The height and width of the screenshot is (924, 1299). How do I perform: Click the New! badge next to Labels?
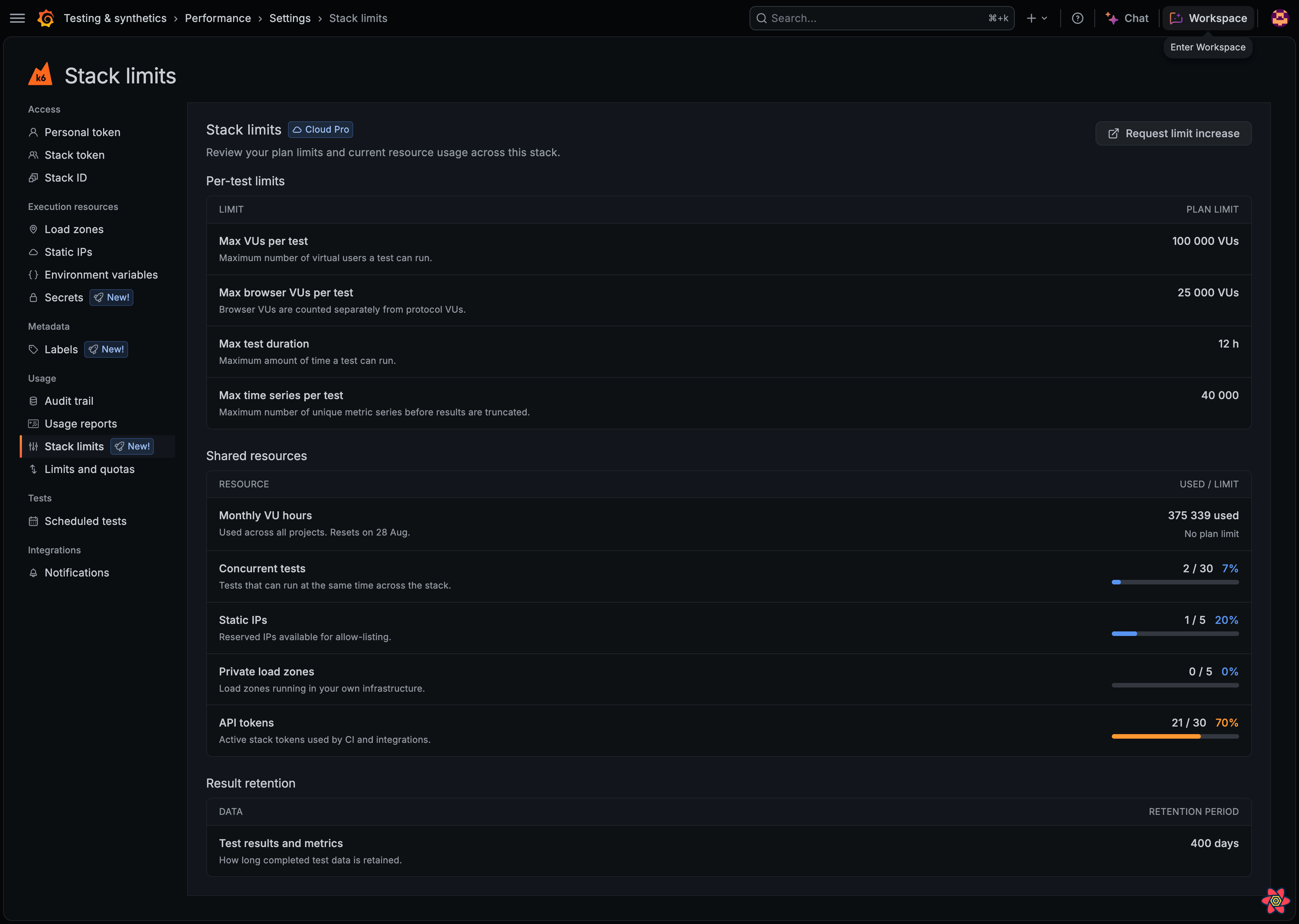(x=106, y=349)
